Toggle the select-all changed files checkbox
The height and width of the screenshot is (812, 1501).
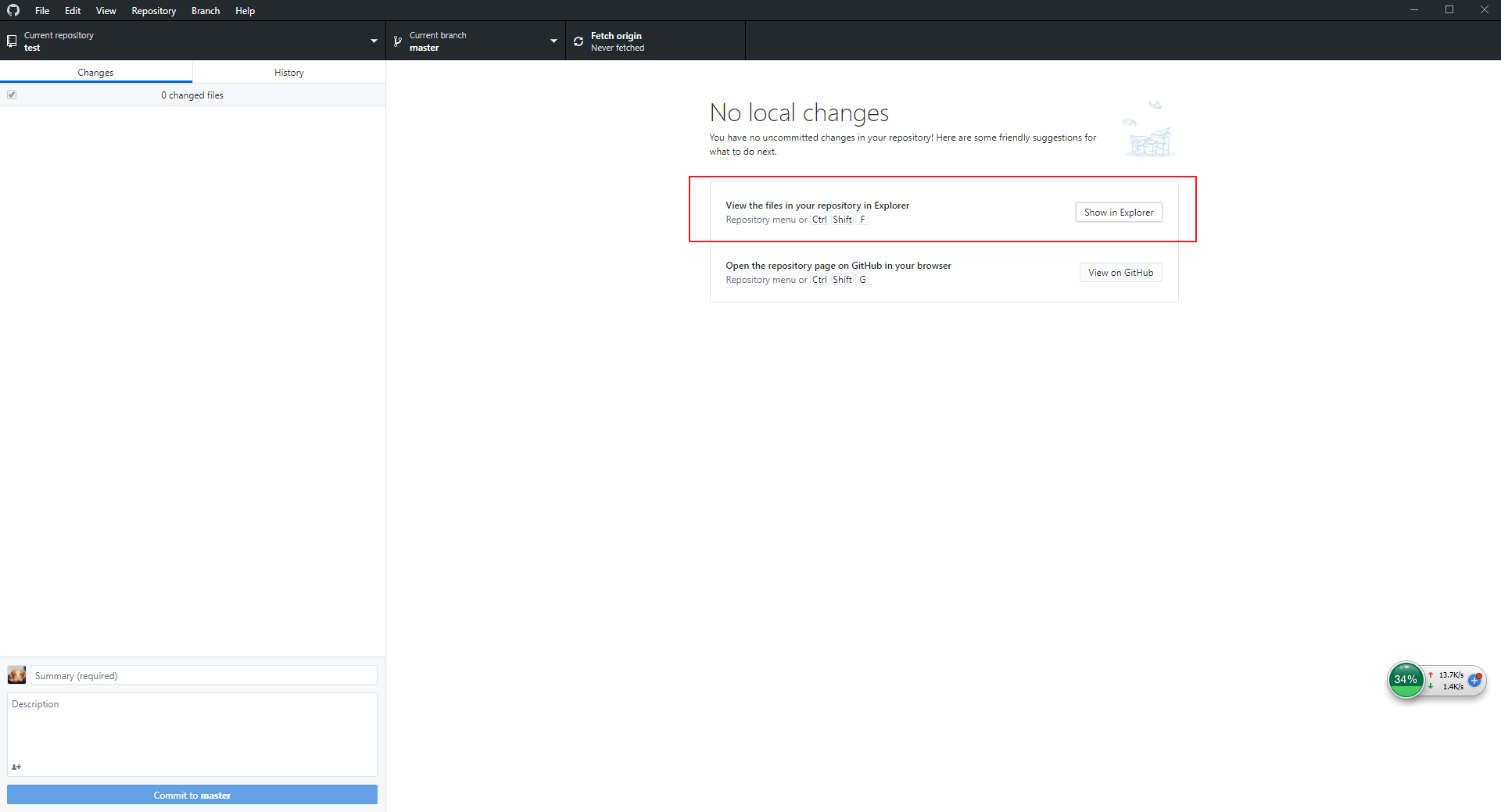(12, 95)
